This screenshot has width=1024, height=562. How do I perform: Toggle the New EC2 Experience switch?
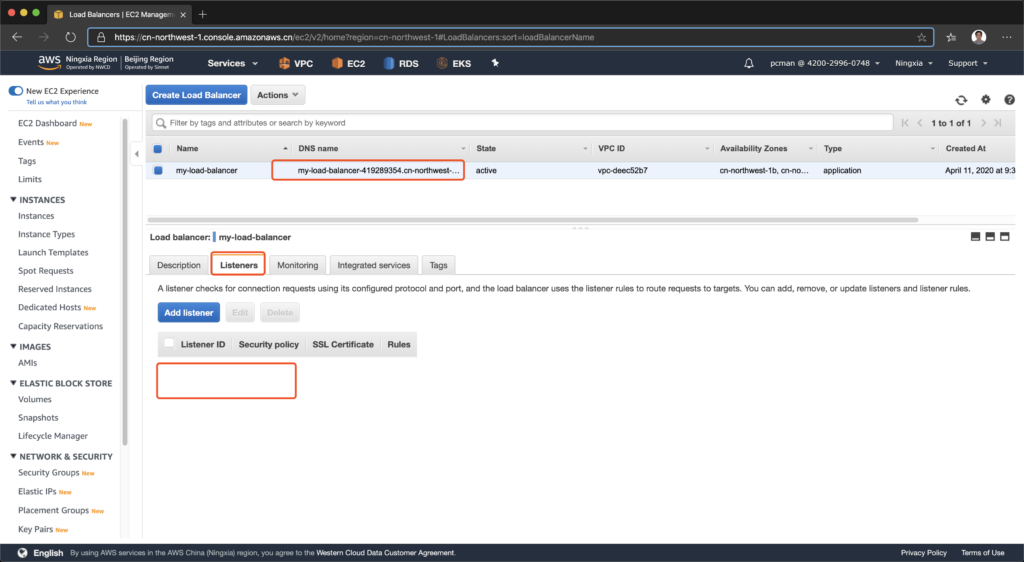click(x=16, y=91)
